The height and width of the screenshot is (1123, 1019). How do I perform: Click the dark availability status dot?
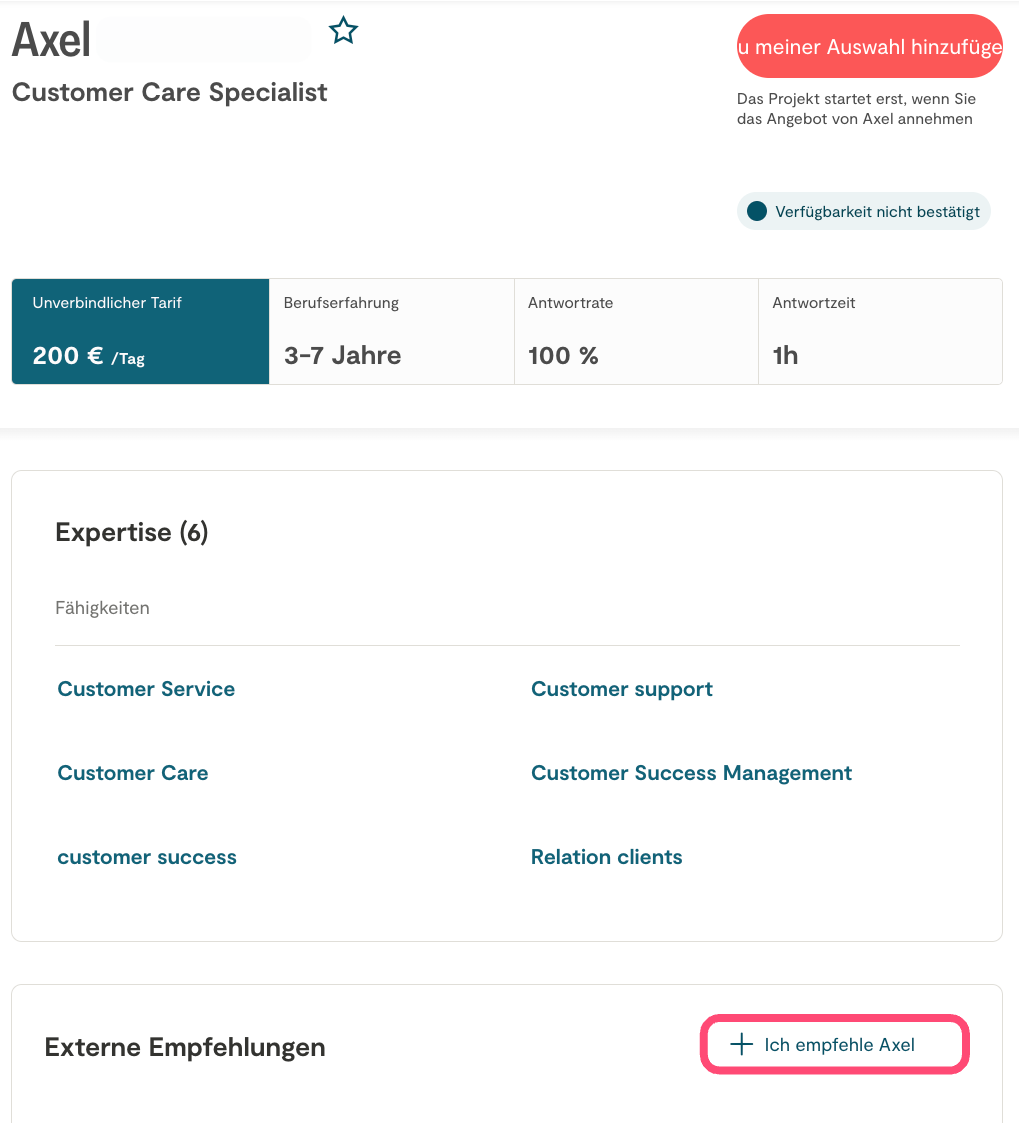tap(757, 211)
